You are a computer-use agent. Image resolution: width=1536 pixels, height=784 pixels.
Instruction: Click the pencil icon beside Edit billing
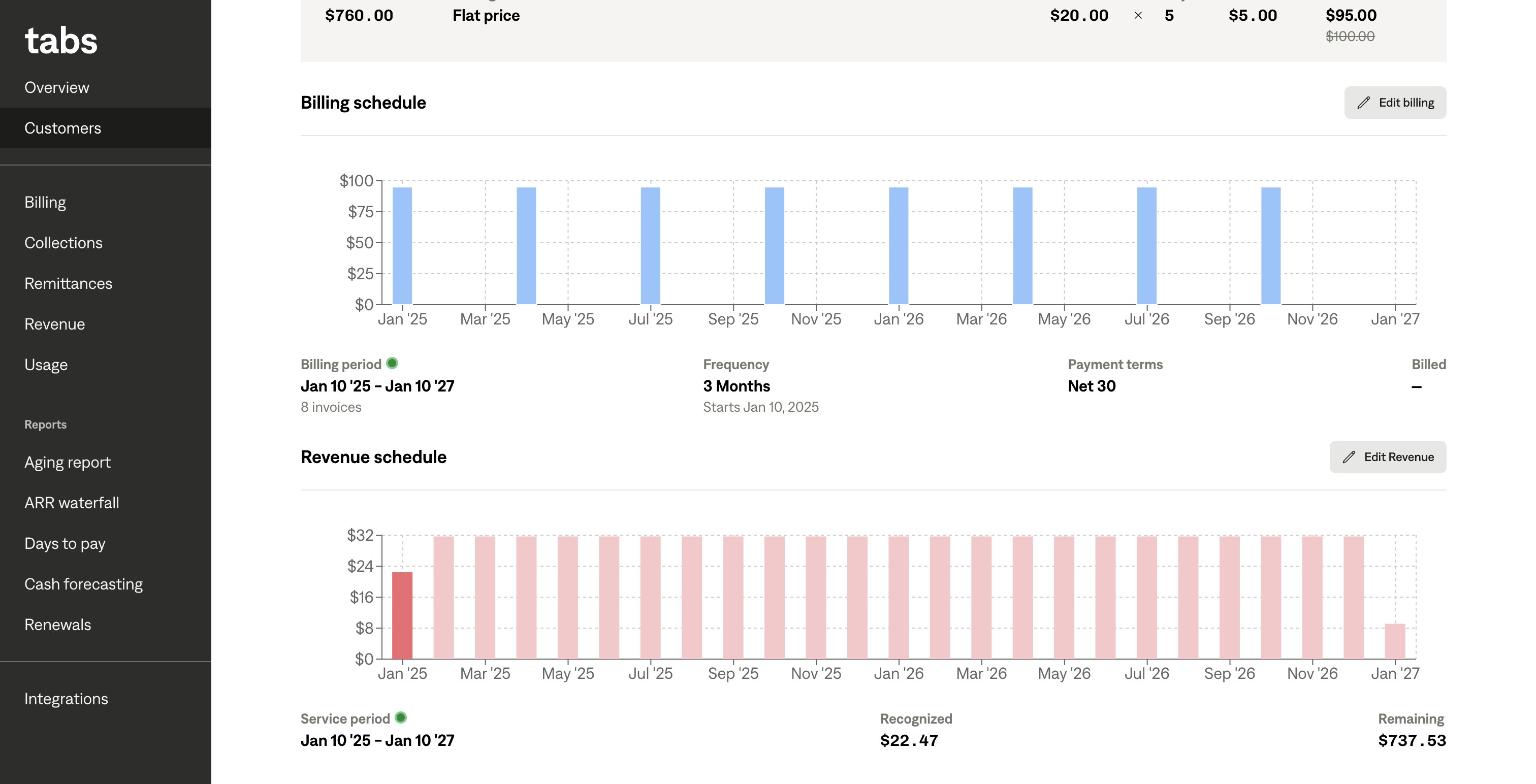[x=1363, y=103]
